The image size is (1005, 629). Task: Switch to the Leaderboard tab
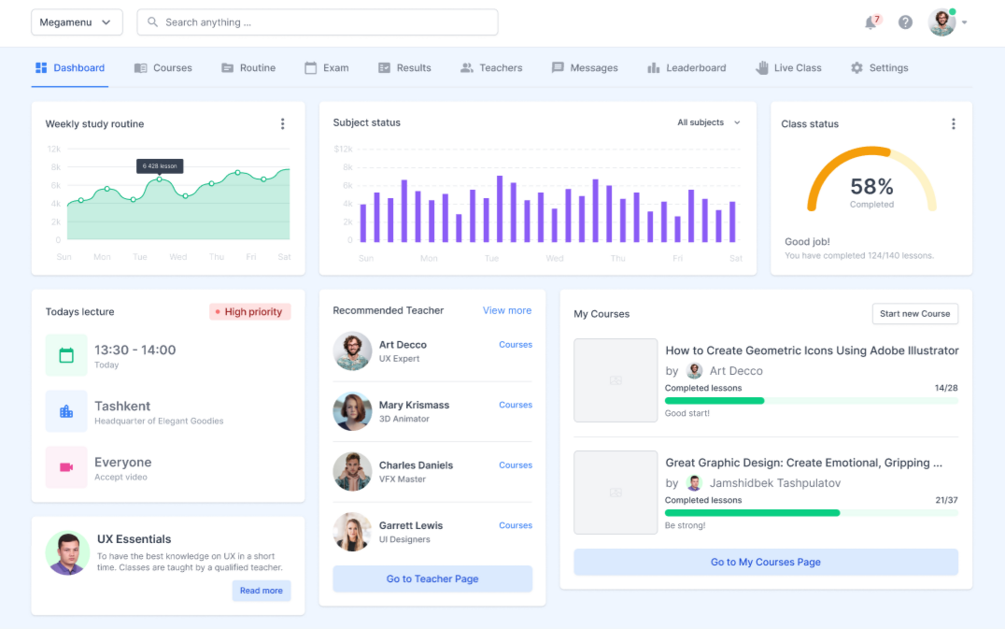coord(686,67)
